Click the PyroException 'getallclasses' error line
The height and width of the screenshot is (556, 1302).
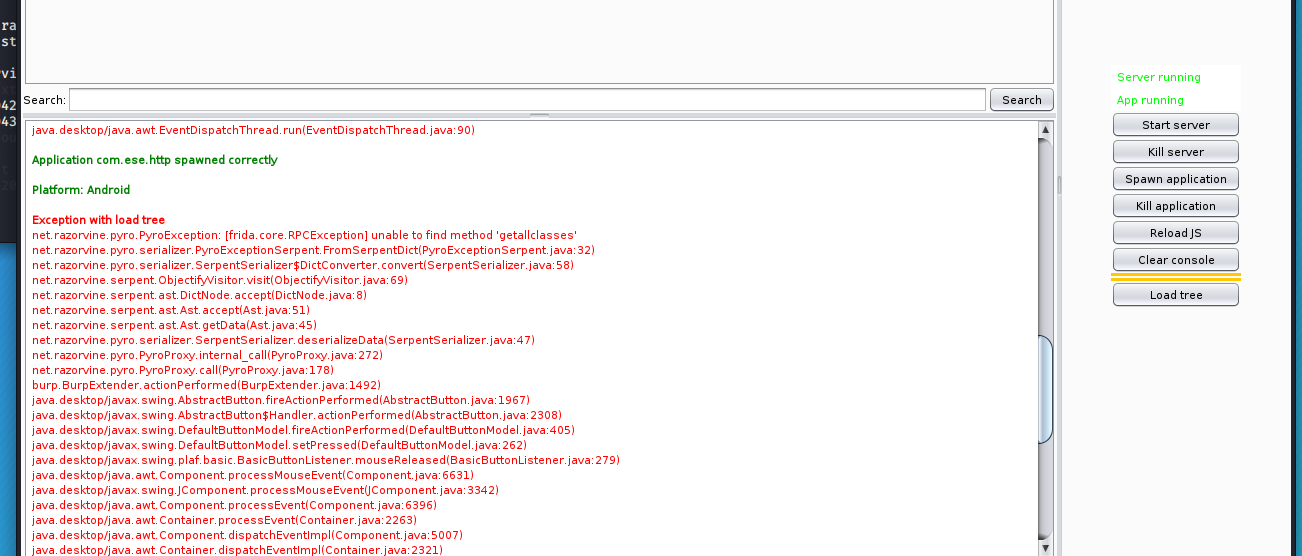point(304,235)
